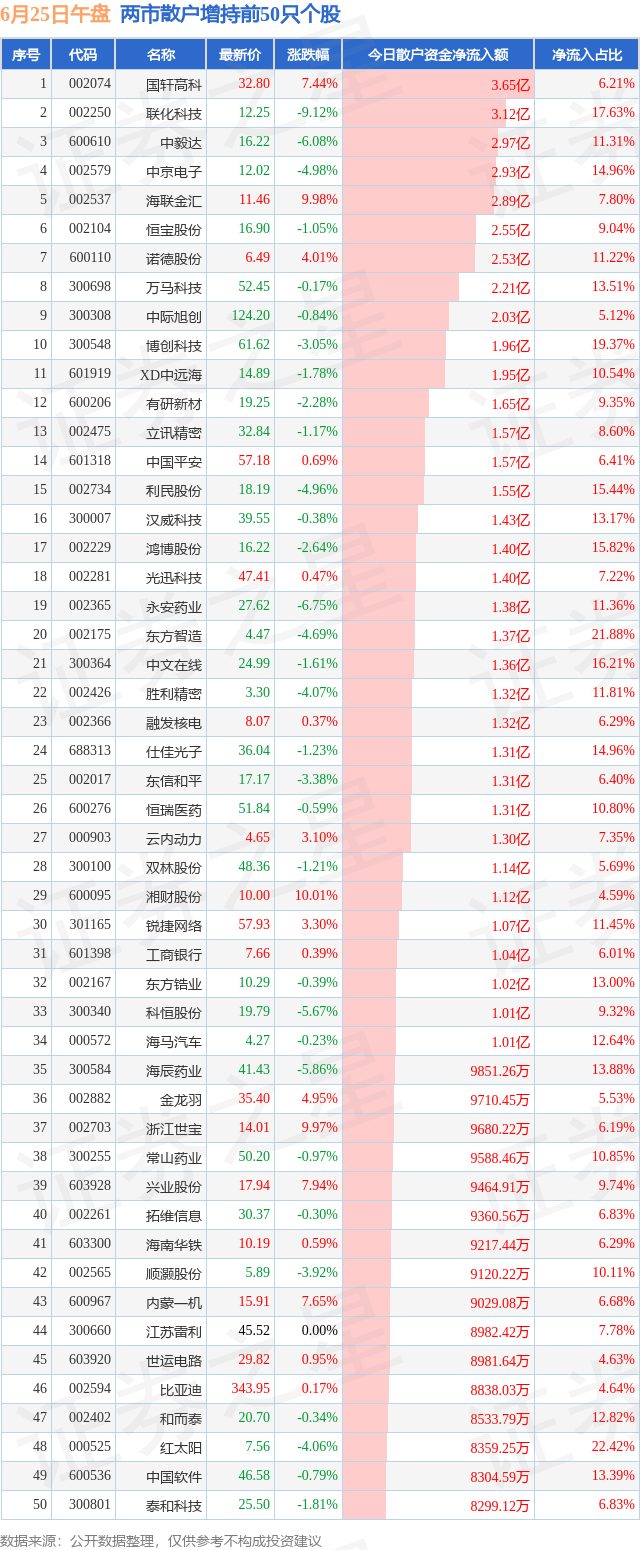Click stock name 内蒙一机
Viewport: 640px width, 1550px height.
174,1303
